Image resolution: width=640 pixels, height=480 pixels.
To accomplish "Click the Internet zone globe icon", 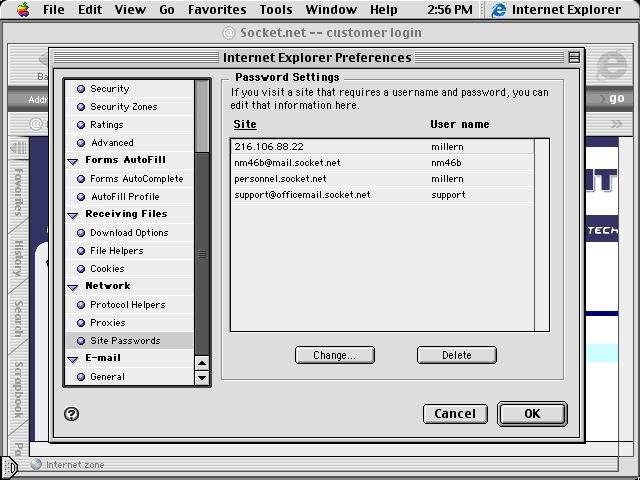I will 36,464.
